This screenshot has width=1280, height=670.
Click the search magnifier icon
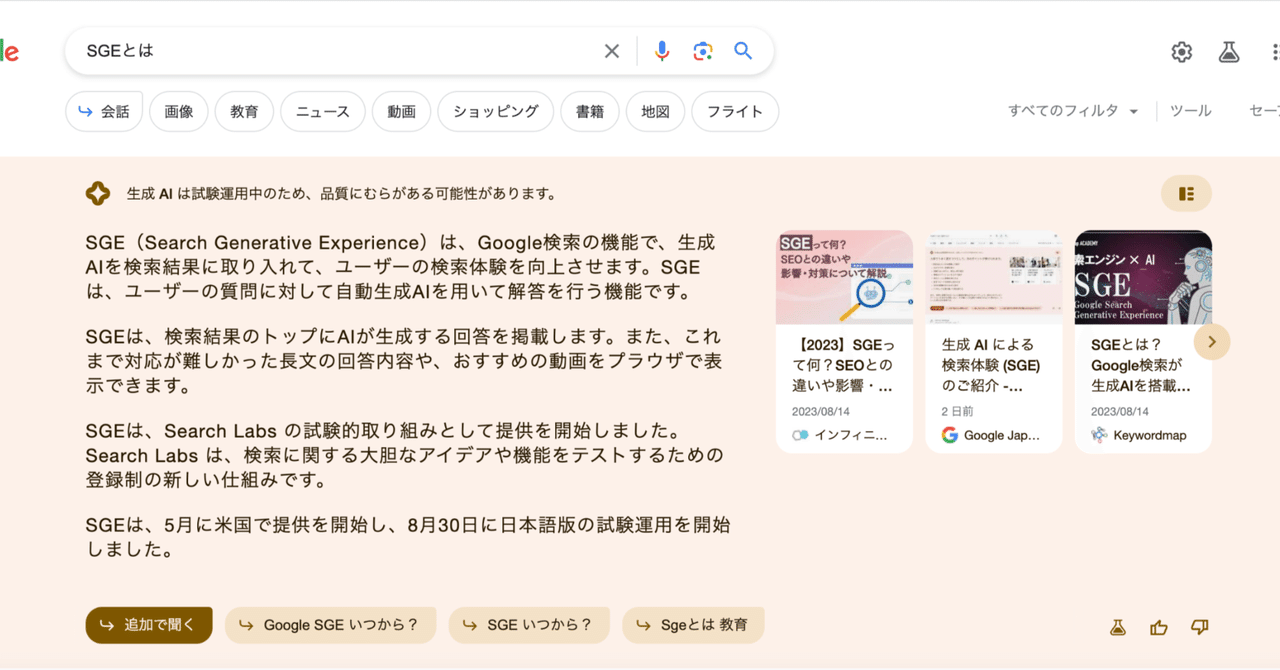pyautogui.click(x=743, y=50)
